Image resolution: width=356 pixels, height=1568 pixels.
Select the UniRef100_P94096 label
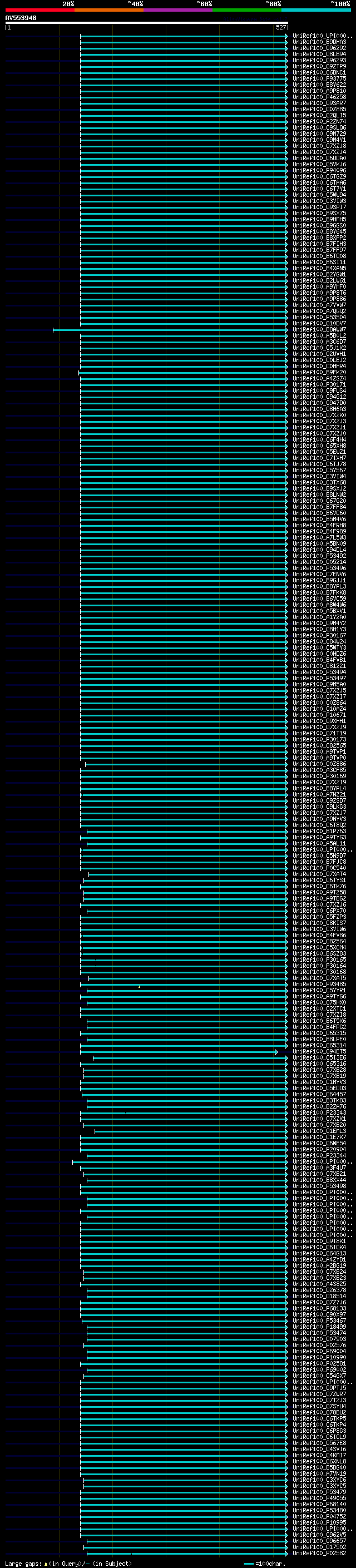[319, 170]
